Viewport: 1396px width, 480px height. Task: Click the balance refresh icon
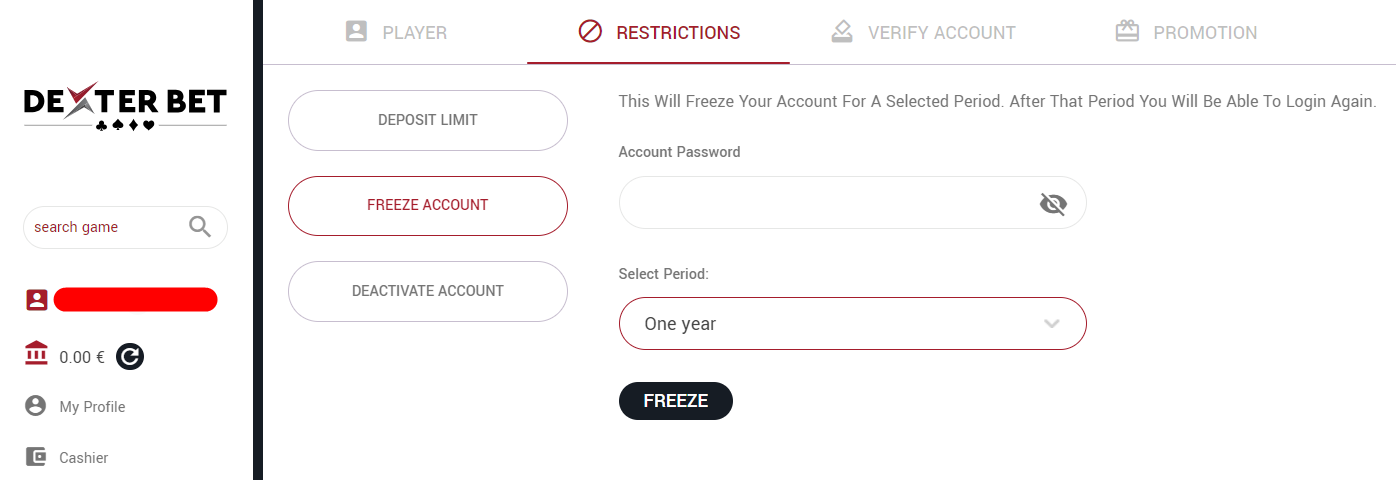point(130,356)
